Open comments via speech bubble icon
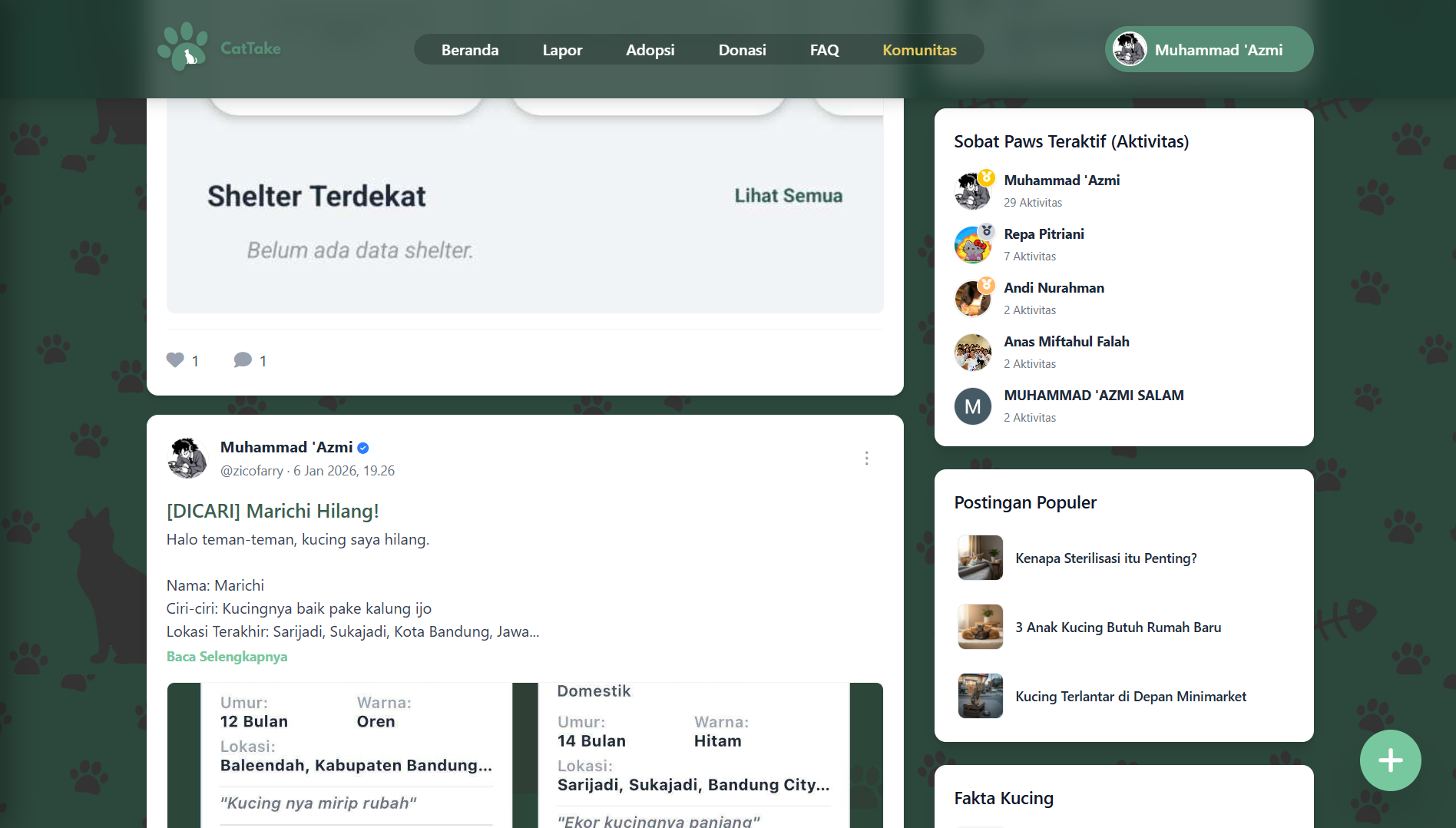 click(243, 360)
